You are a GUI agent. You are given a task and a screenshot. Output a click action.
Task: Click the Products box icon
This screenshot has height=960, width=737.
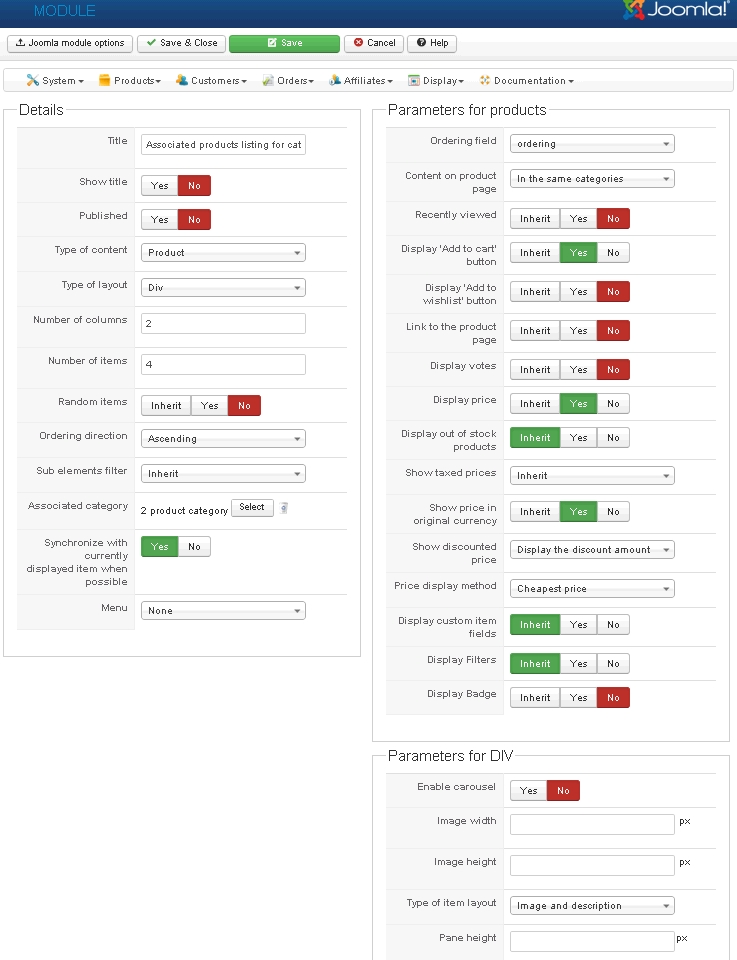(104, 81)
